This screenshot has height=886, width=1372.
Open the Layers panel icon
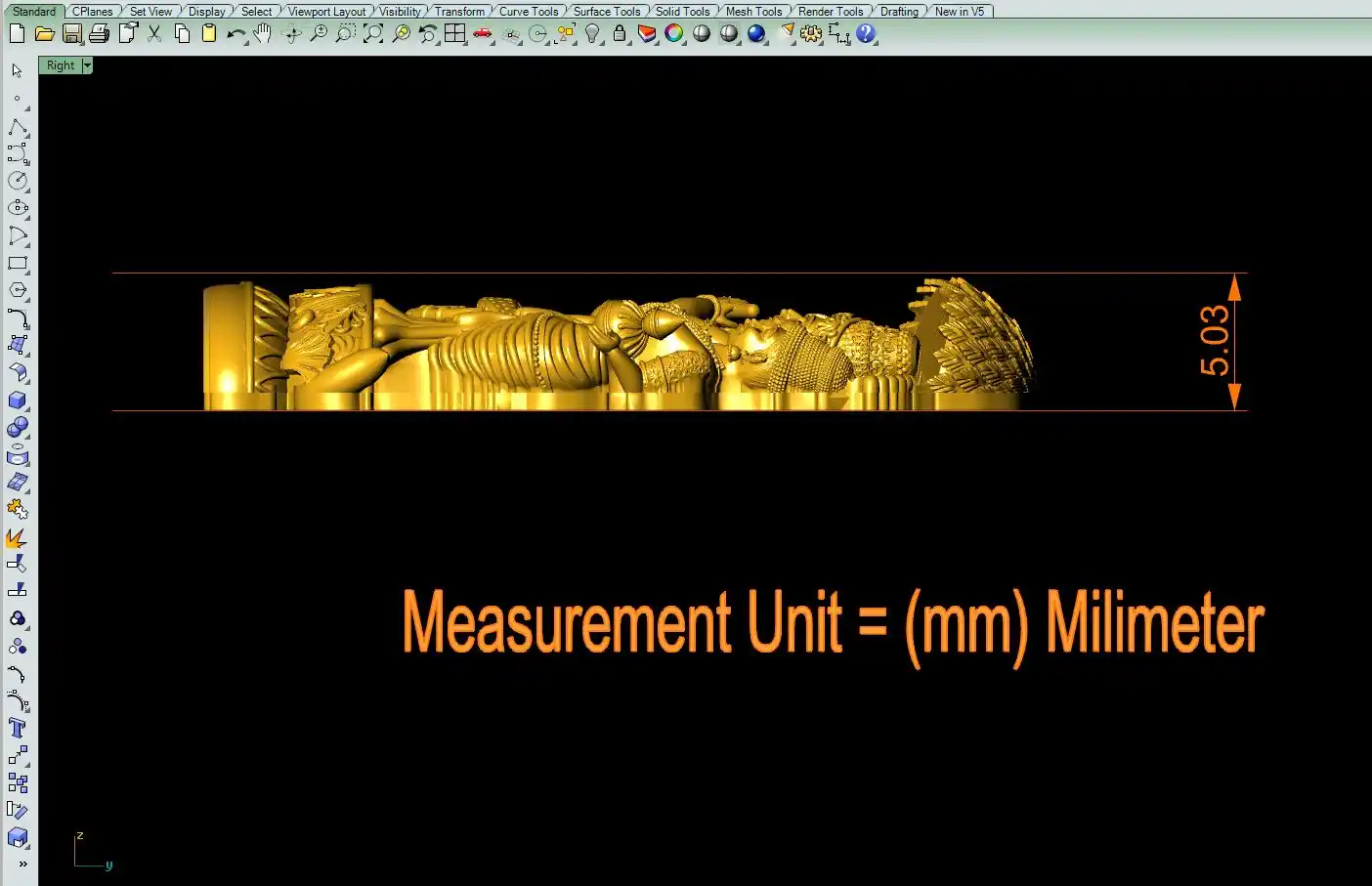[x=647, y=33]
